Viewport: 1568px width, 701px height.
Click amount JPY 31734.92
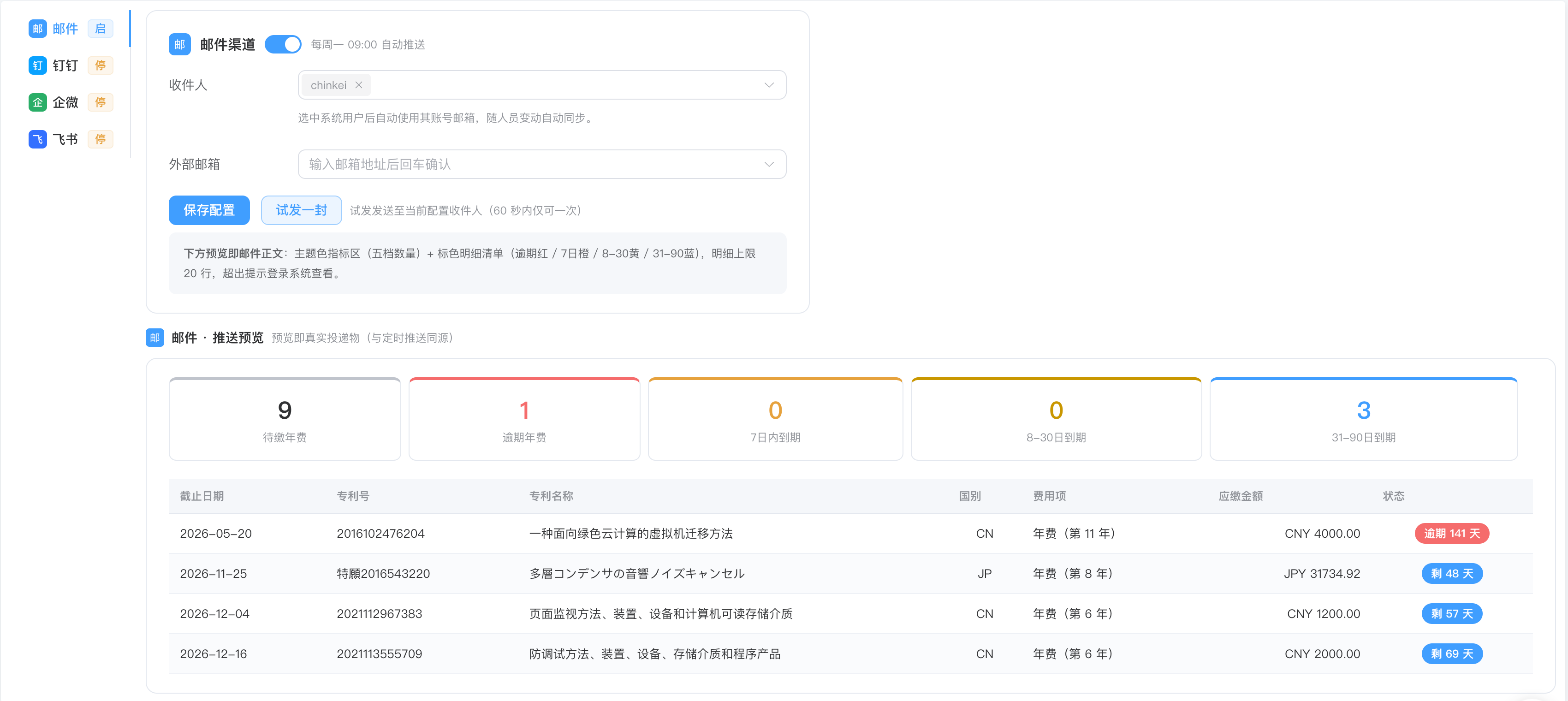(x=1321, y=574)
